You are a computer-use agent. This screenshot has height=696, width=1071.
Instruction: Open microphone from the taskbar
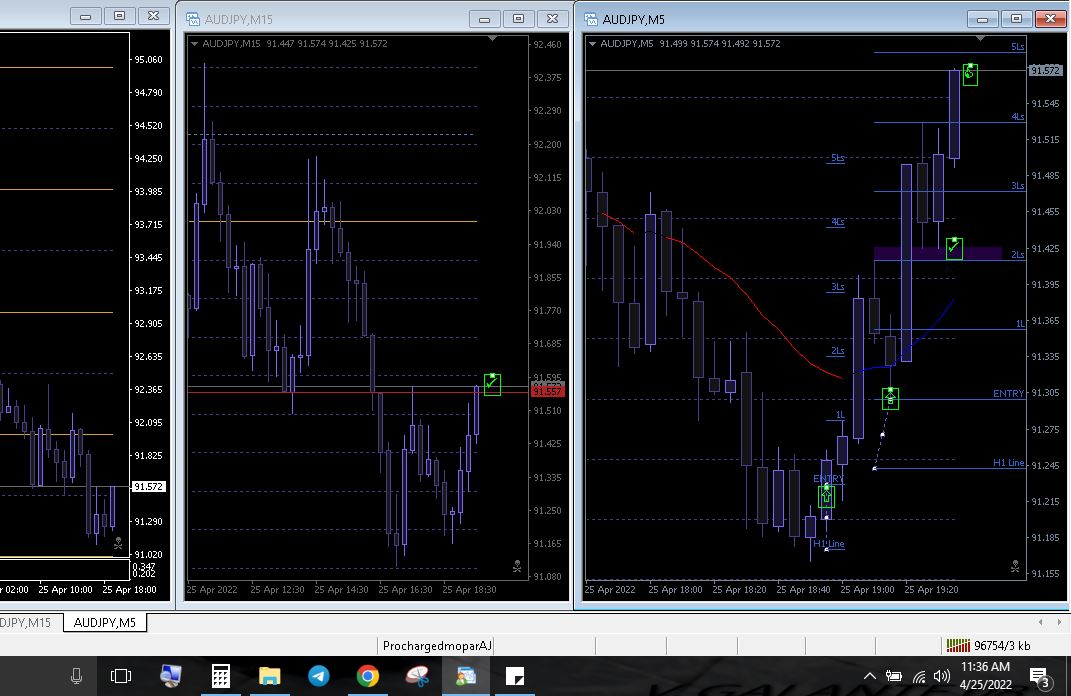[76, 676]
